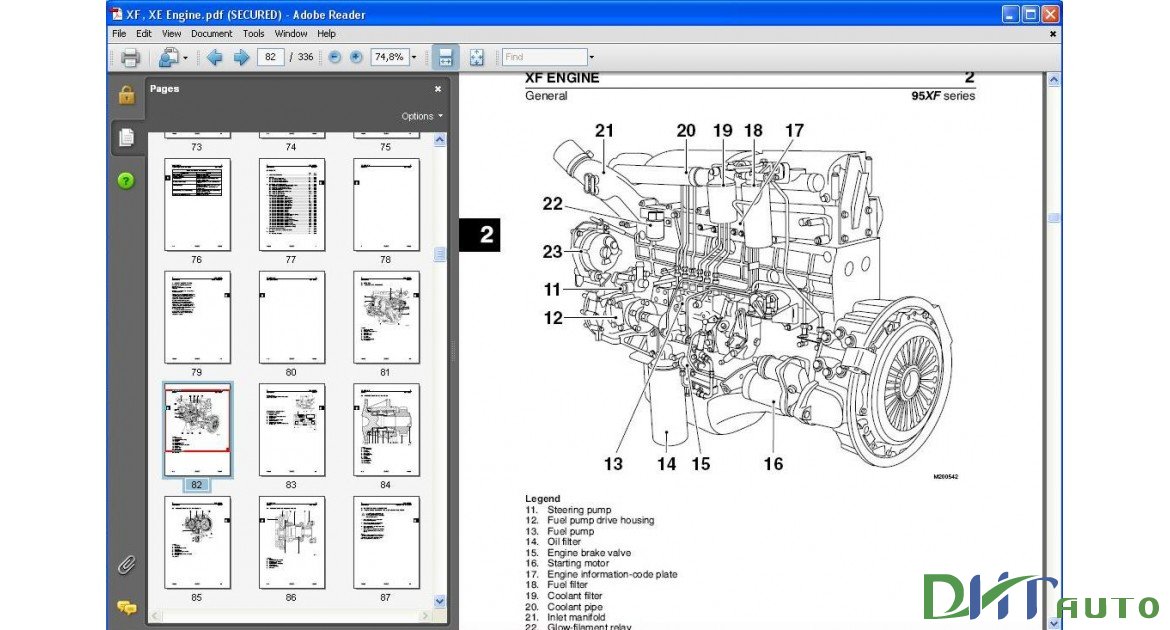Select page 78 thumbnail
Screen dimensions: 1170x630
click(x=386, y=205)
